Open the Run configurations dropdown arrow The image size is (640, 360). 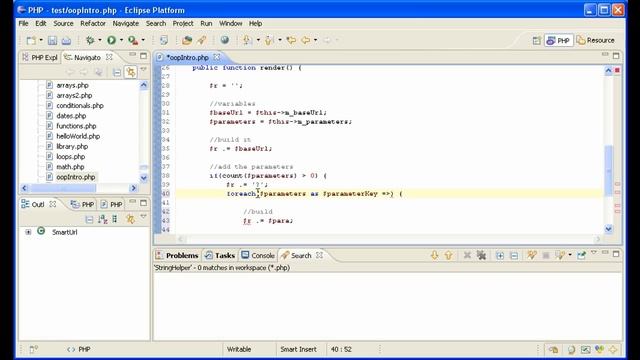121,40
